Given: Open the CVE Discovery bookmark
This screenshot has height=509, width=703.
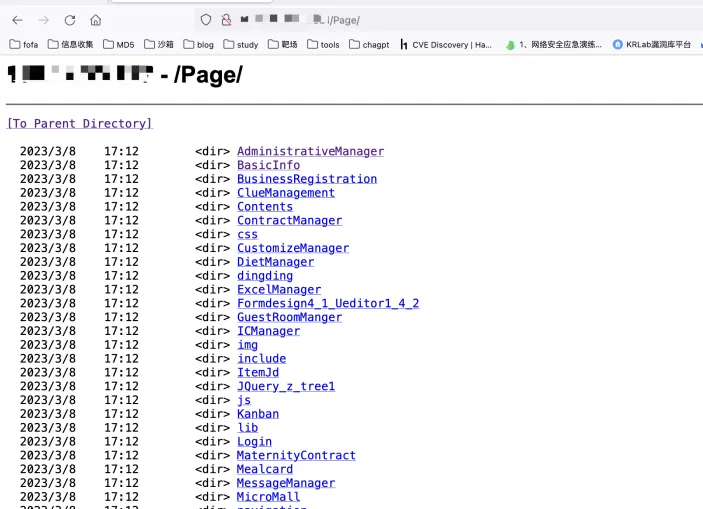Looking at the screenshot, I should (446, 44).
